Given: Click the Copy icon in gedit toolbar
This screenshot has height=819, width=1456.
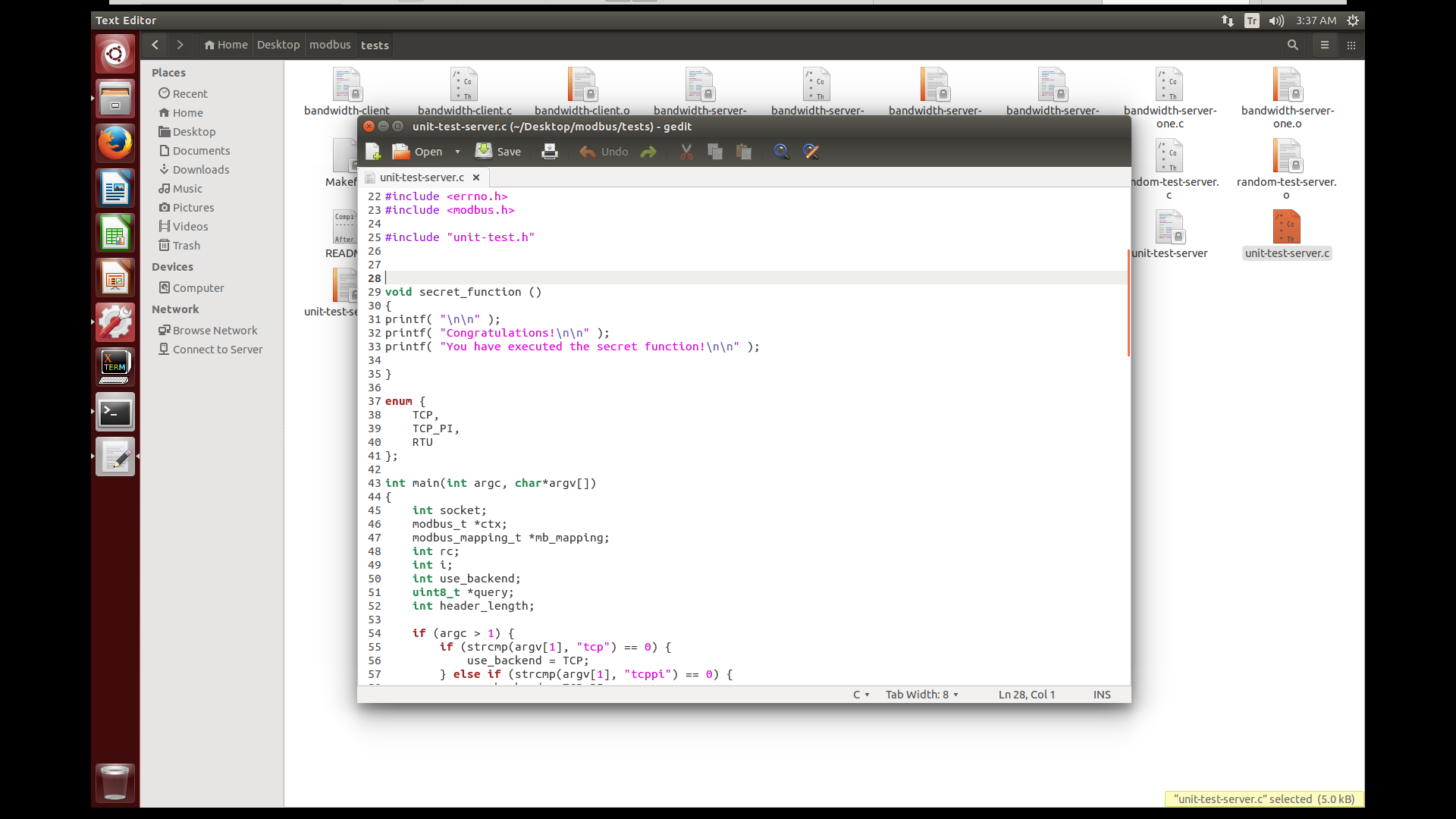Looking at the screenshot, I should pyautogui.click(x=715, y=152).
